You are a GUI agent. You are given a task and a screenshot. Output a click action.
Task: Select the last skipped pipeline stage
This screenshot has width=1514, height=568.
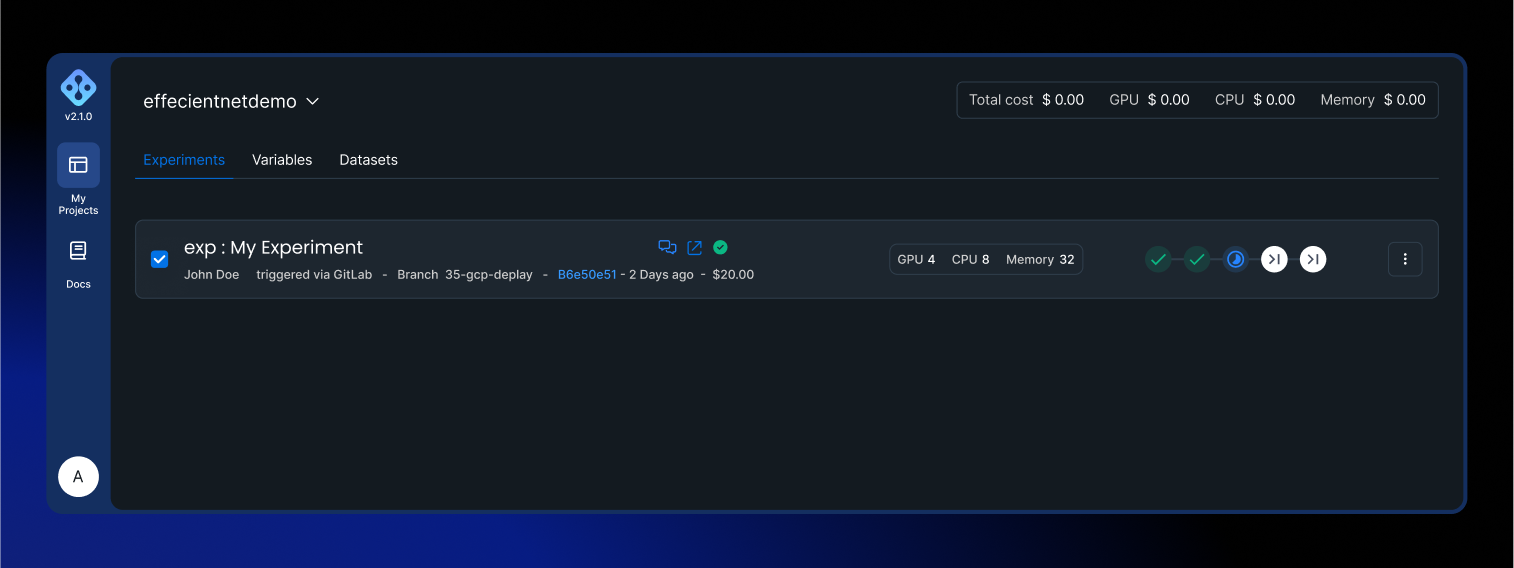(1313, 259)
